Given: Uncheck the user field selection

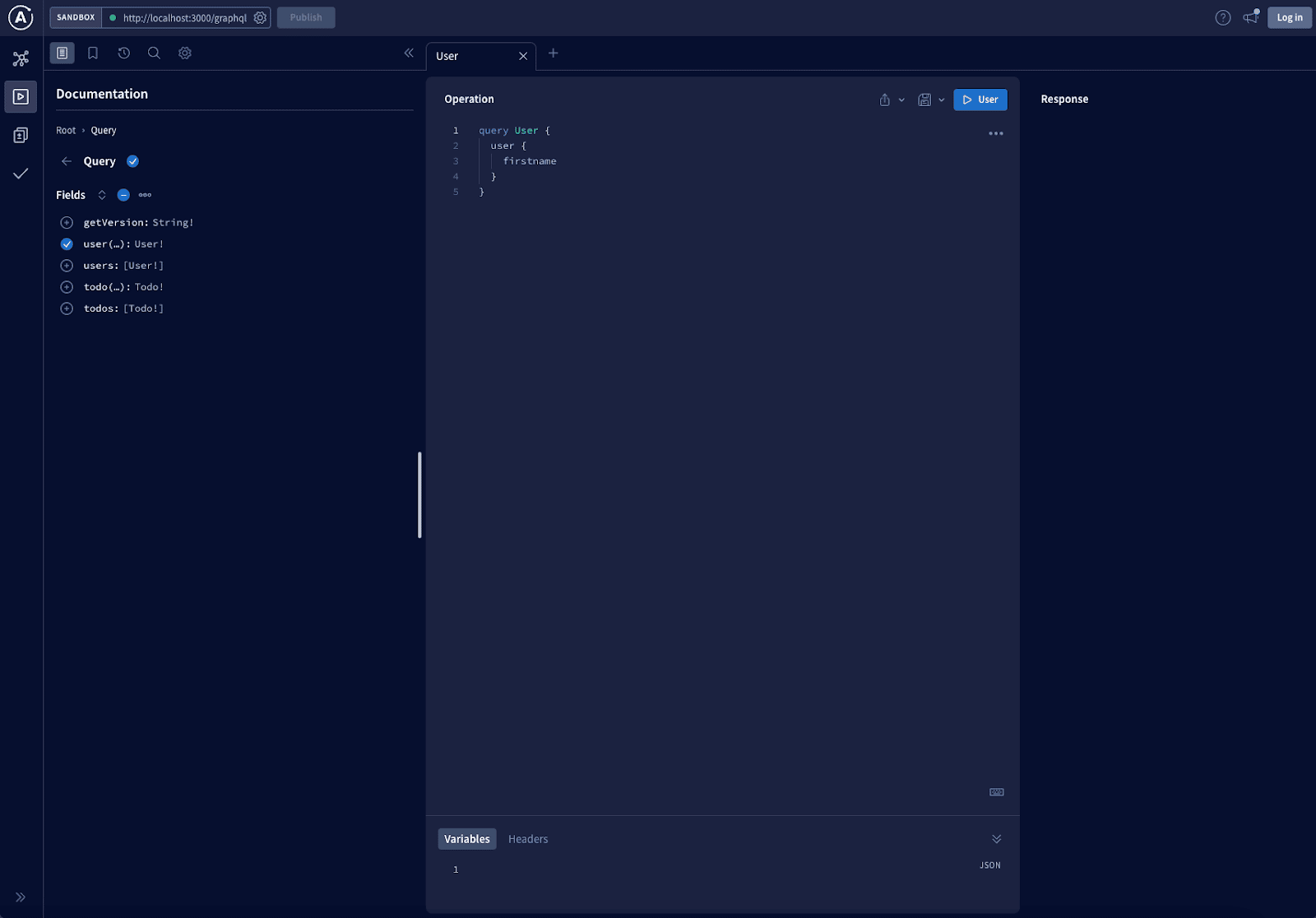Looking at the screenshot, I should pos(67,243).
